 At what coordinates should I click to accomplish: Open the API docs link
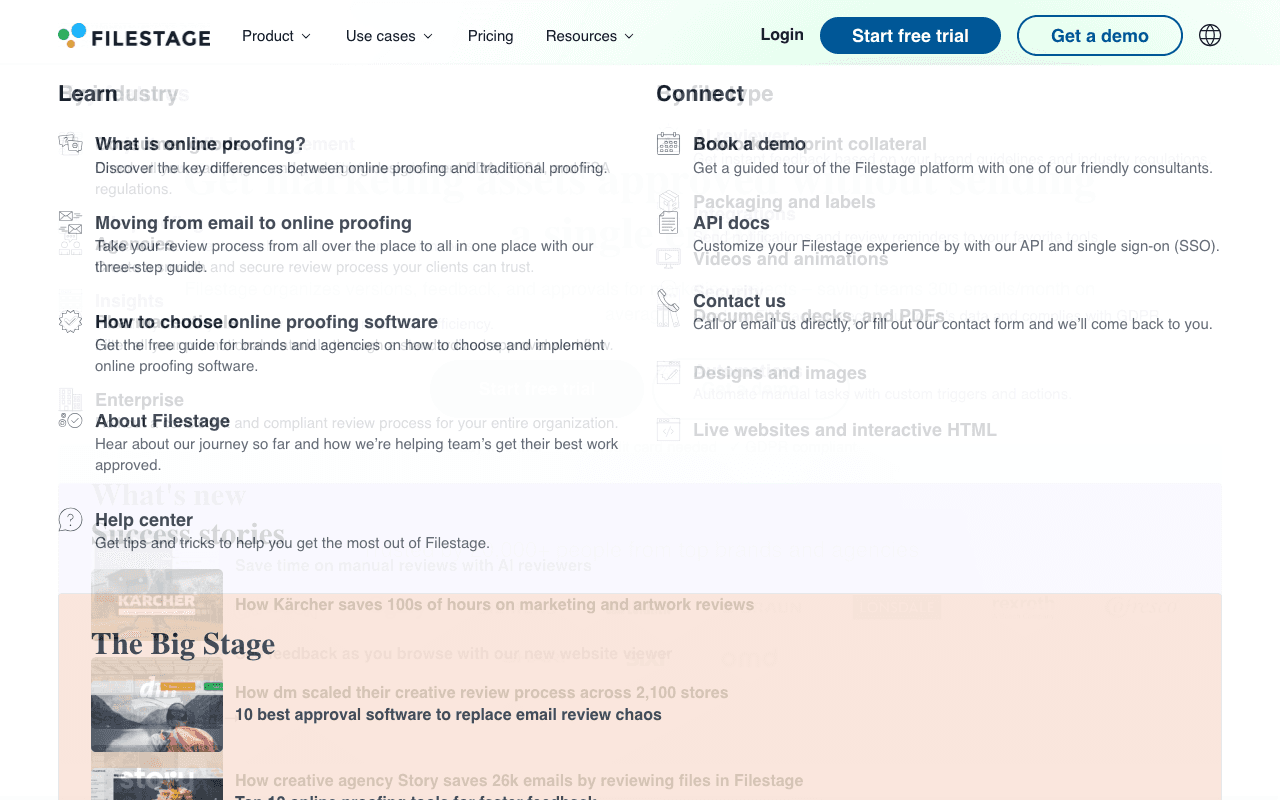click(731, 223)
